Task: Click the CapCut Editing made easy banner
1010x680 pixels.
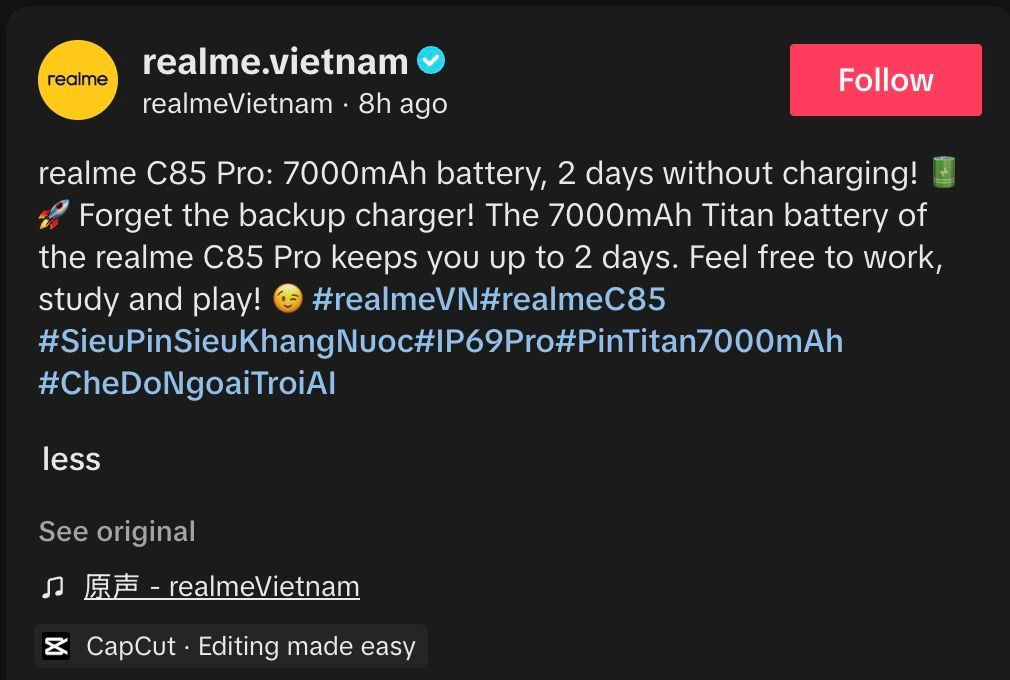Action: (x=230, y=646)
